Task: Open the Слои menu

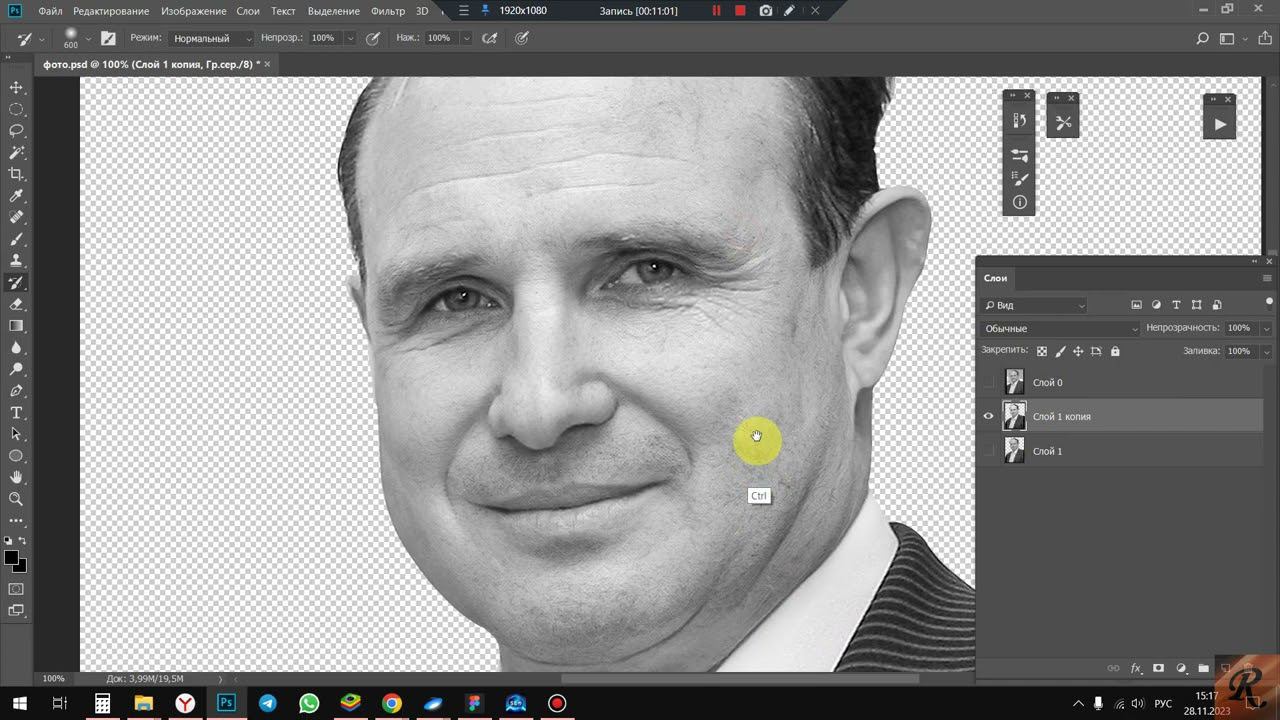Action: 248,11
